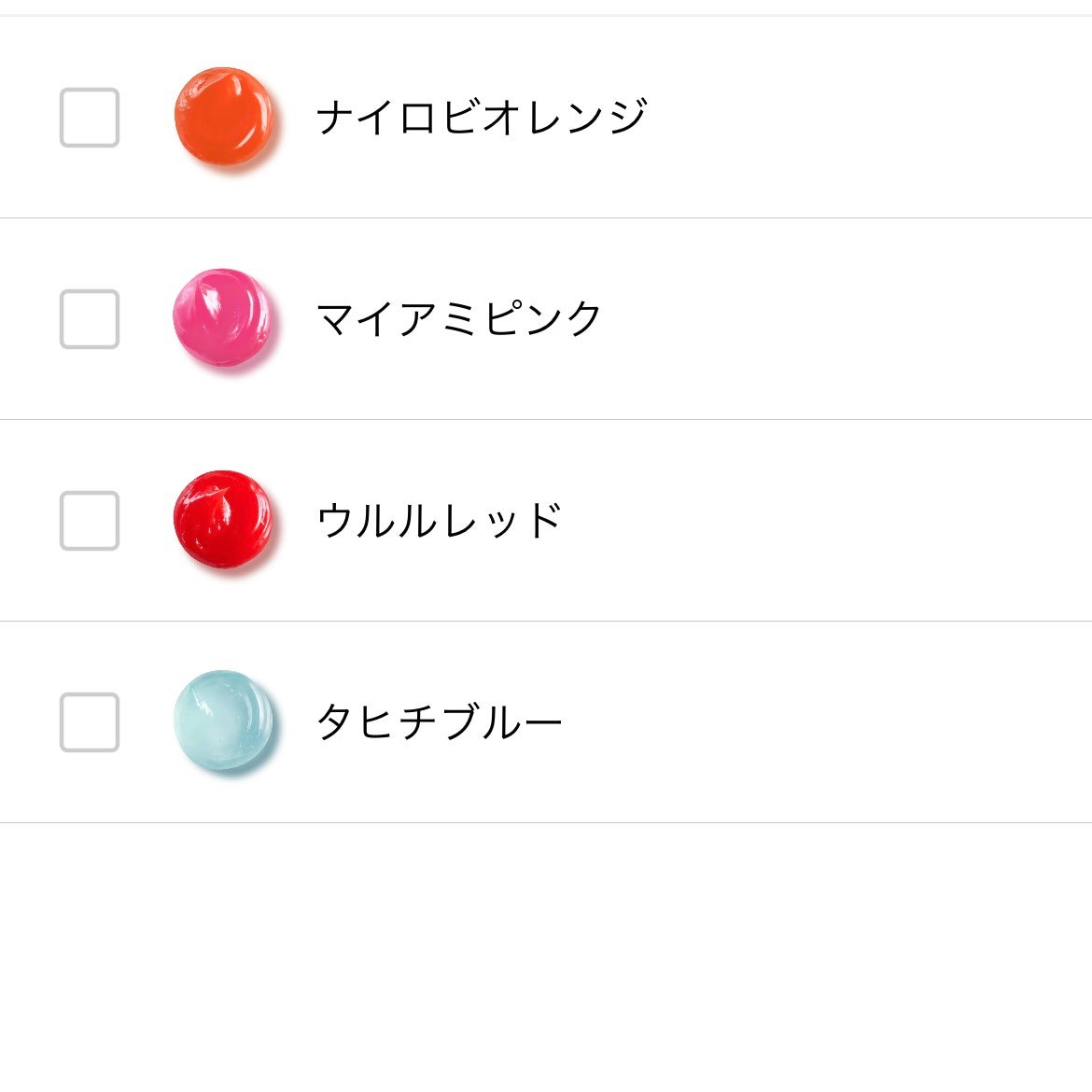This screenshot has height=1092, width=1092.
Task: Check the ナイロビオレンジ checkbox
Action: tap(89, 117)
